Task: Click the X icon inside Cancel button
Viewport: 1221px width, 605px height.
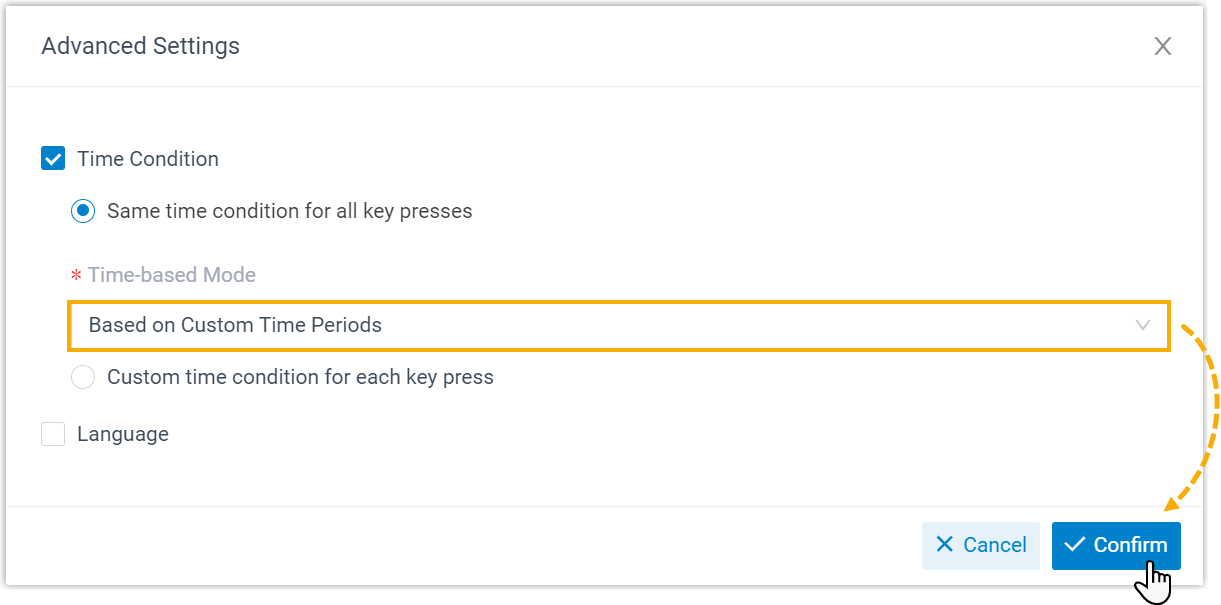Action: click(944, 545)
